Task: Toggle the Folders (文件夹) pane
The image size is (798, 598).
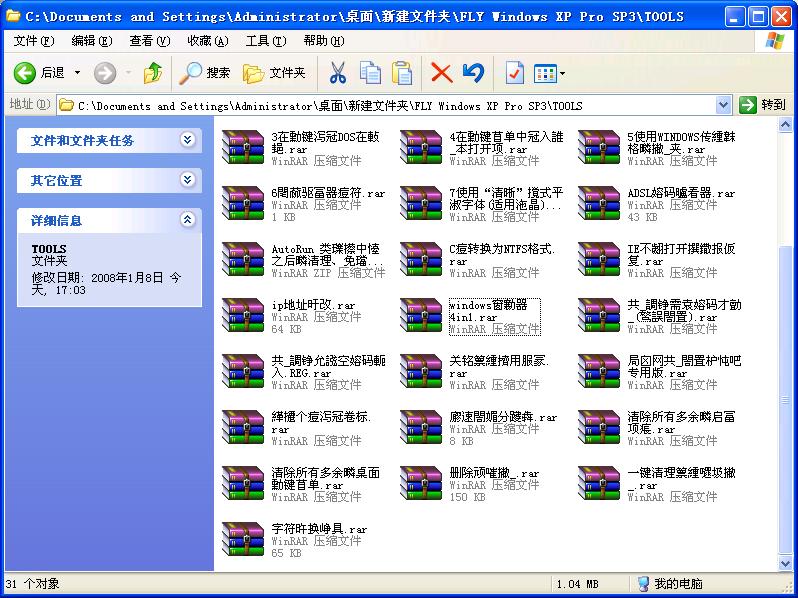Action: point(274,73)
